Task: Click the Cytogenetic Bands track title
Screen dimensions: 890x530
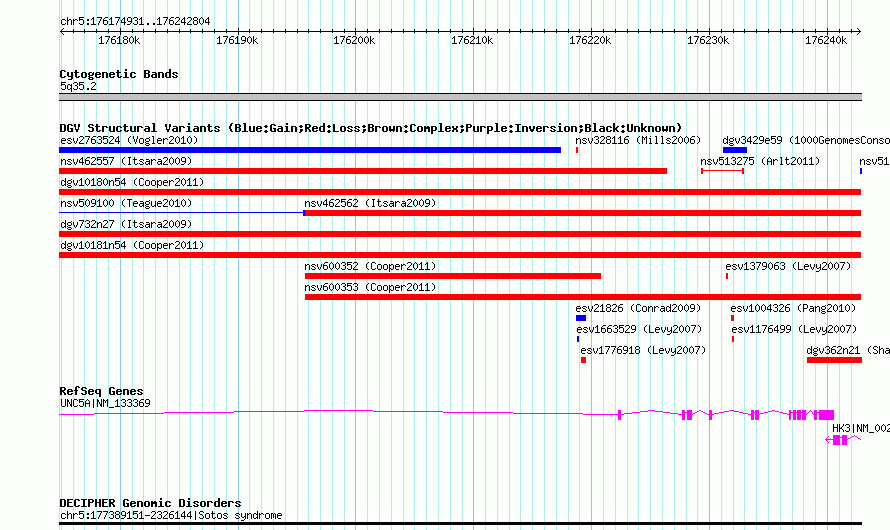Action: point(119,74)
